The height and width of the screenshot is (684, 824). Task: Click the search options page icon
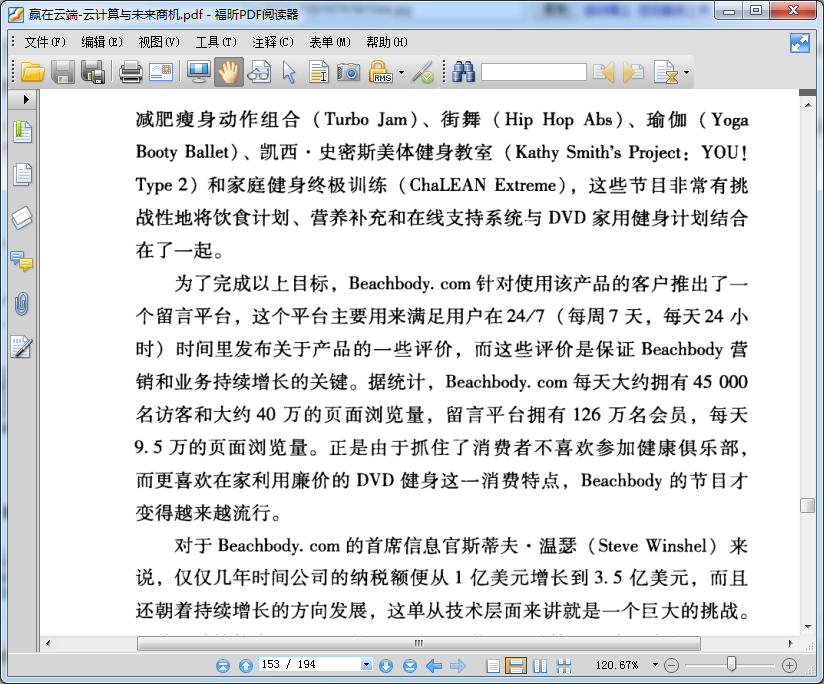[x=666, y=72]
